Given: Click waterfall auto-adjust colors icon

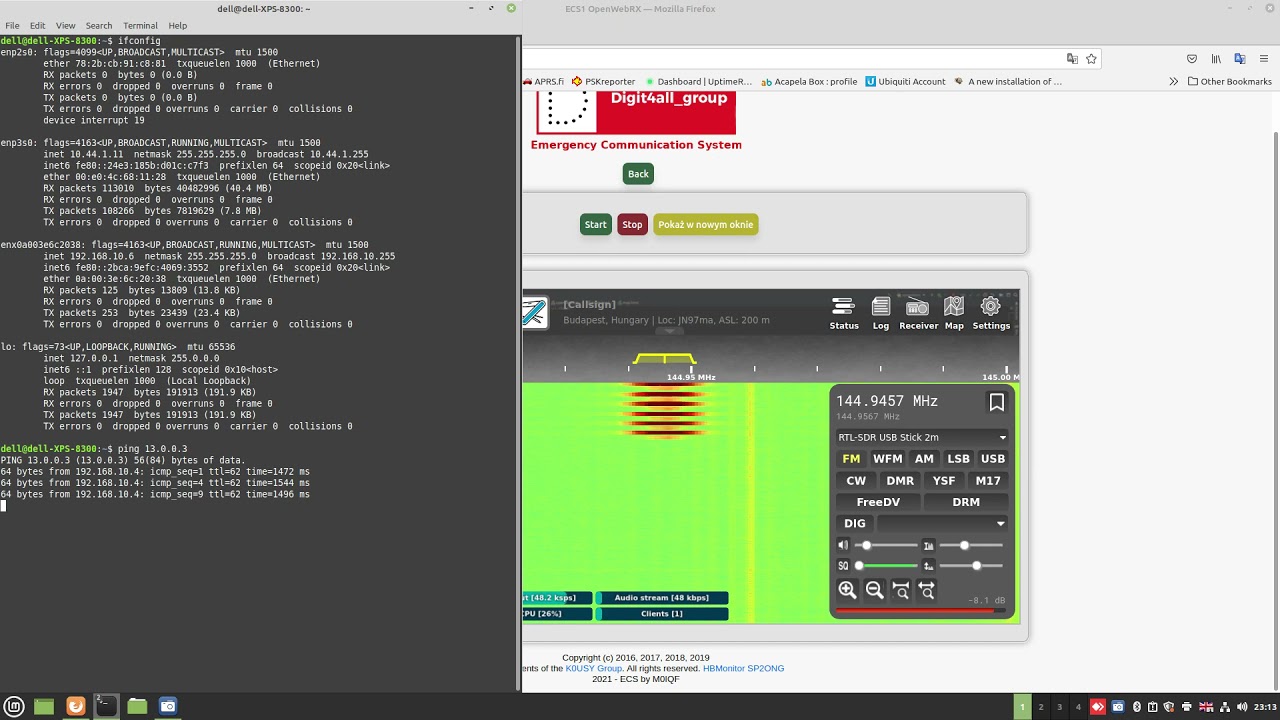Looking at the screenshot, I should coord(929,545).
